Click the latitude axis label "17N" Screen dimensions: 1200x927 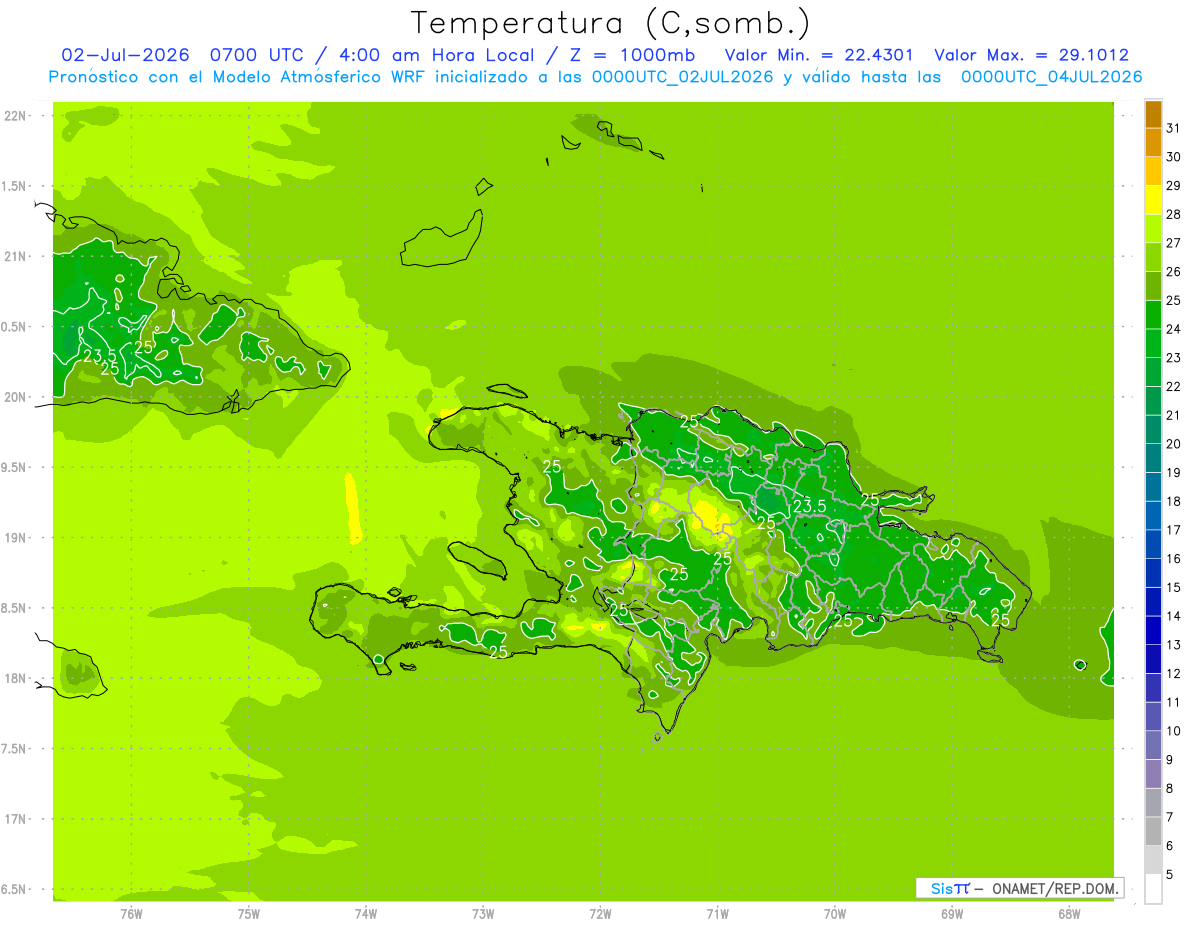pos(17,819)
